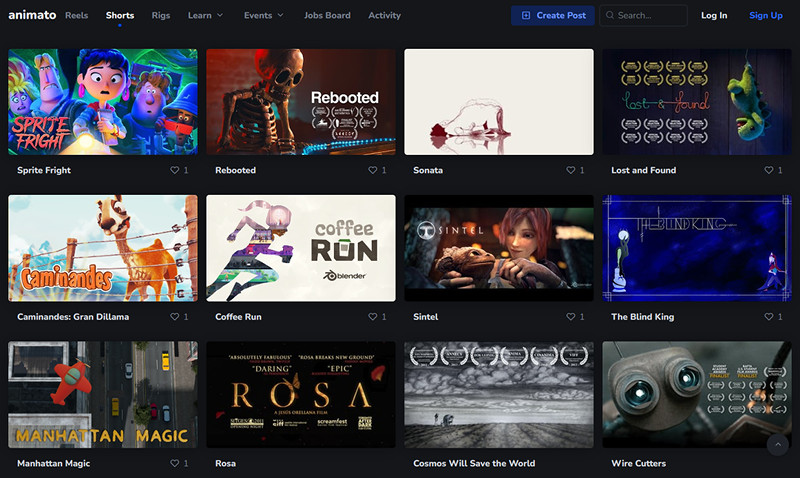Screen dimensions: 800x478
Task: Toggle like on Lost and Found
Action: coord(768,170)
